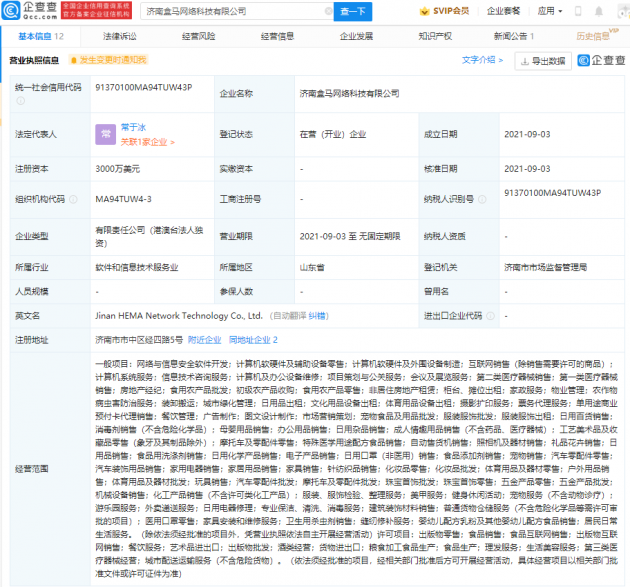
Task: Click 企业类型 underlined label
Action: point(32,236)
